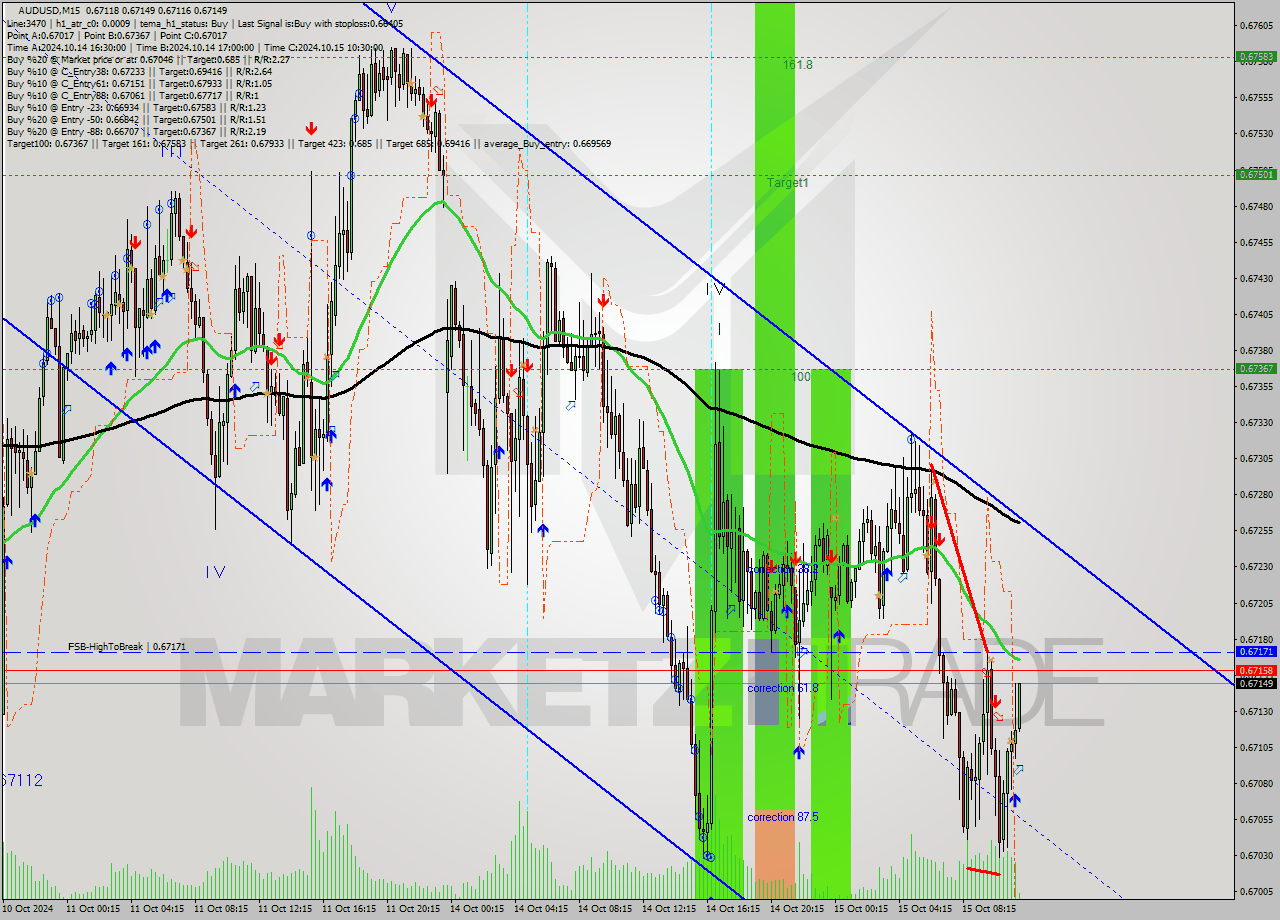Click the 'correction 38.2' label
1280x920 pixels.
click(783, 569)
